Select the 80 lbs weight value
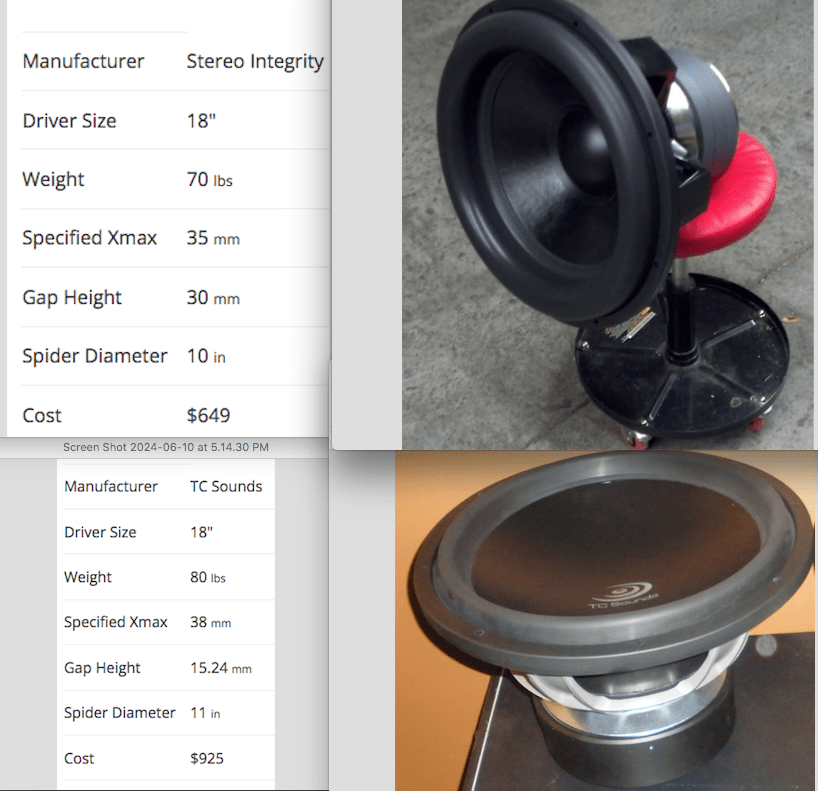818x791 pixels. point(208,577)
